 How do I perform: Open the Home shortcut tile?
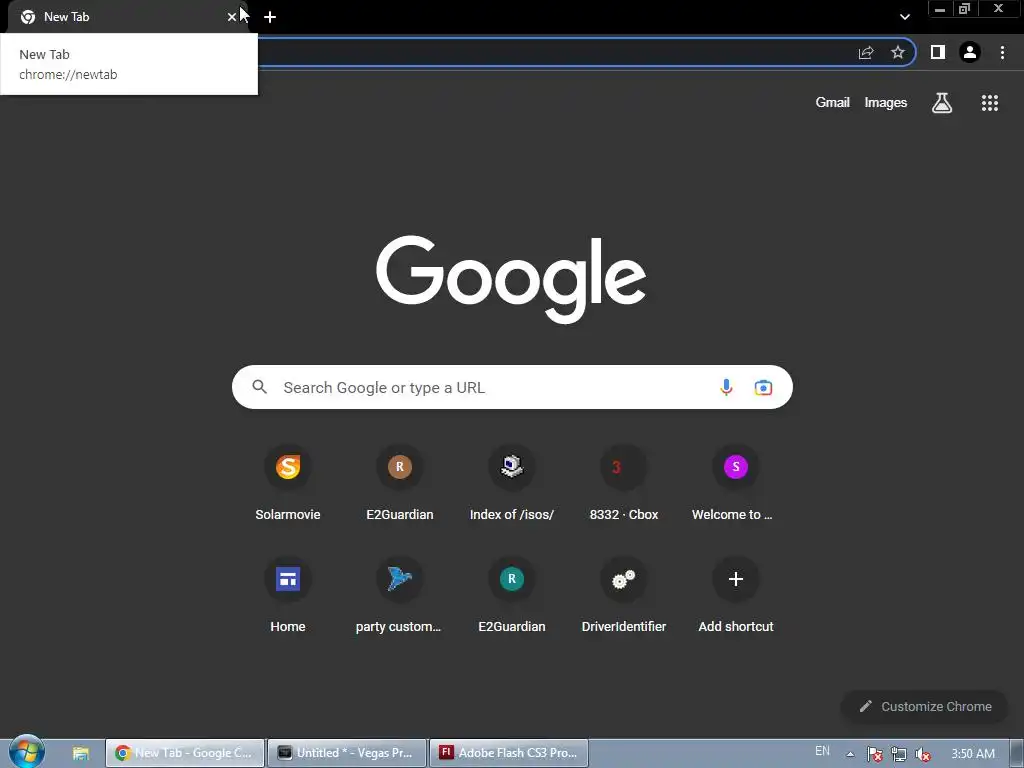(287, 596)
